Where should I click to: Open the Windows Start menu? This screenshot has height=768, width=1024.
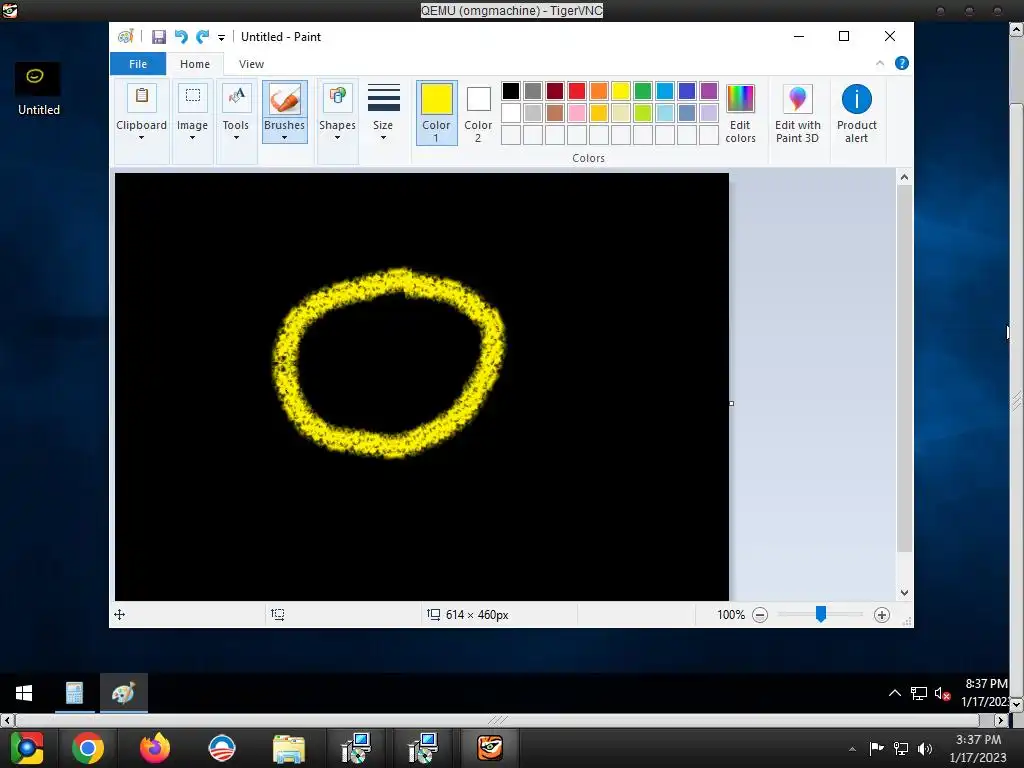coord(24,693)
